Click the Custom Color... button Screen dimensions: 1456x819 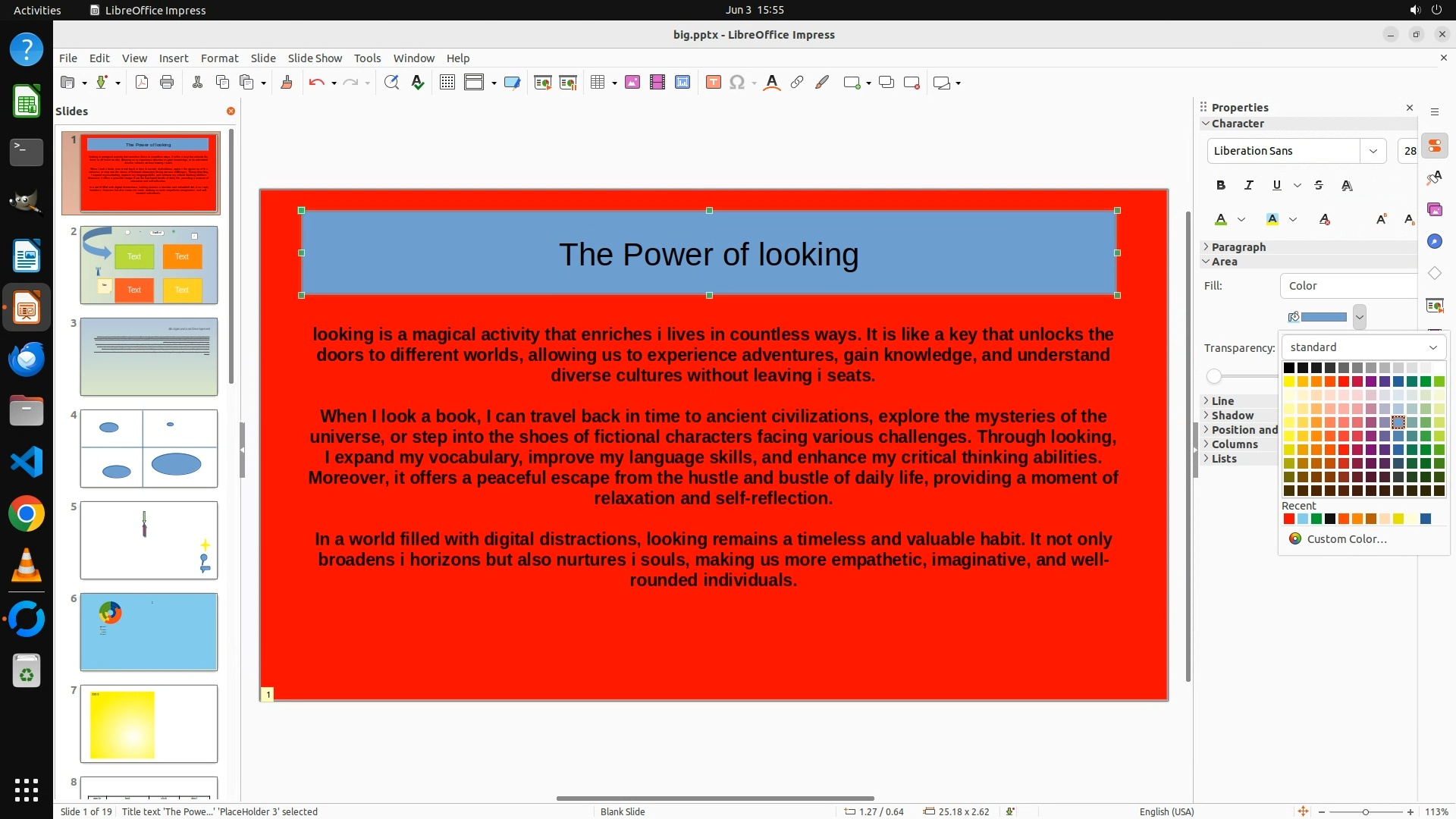point(1346,539)
